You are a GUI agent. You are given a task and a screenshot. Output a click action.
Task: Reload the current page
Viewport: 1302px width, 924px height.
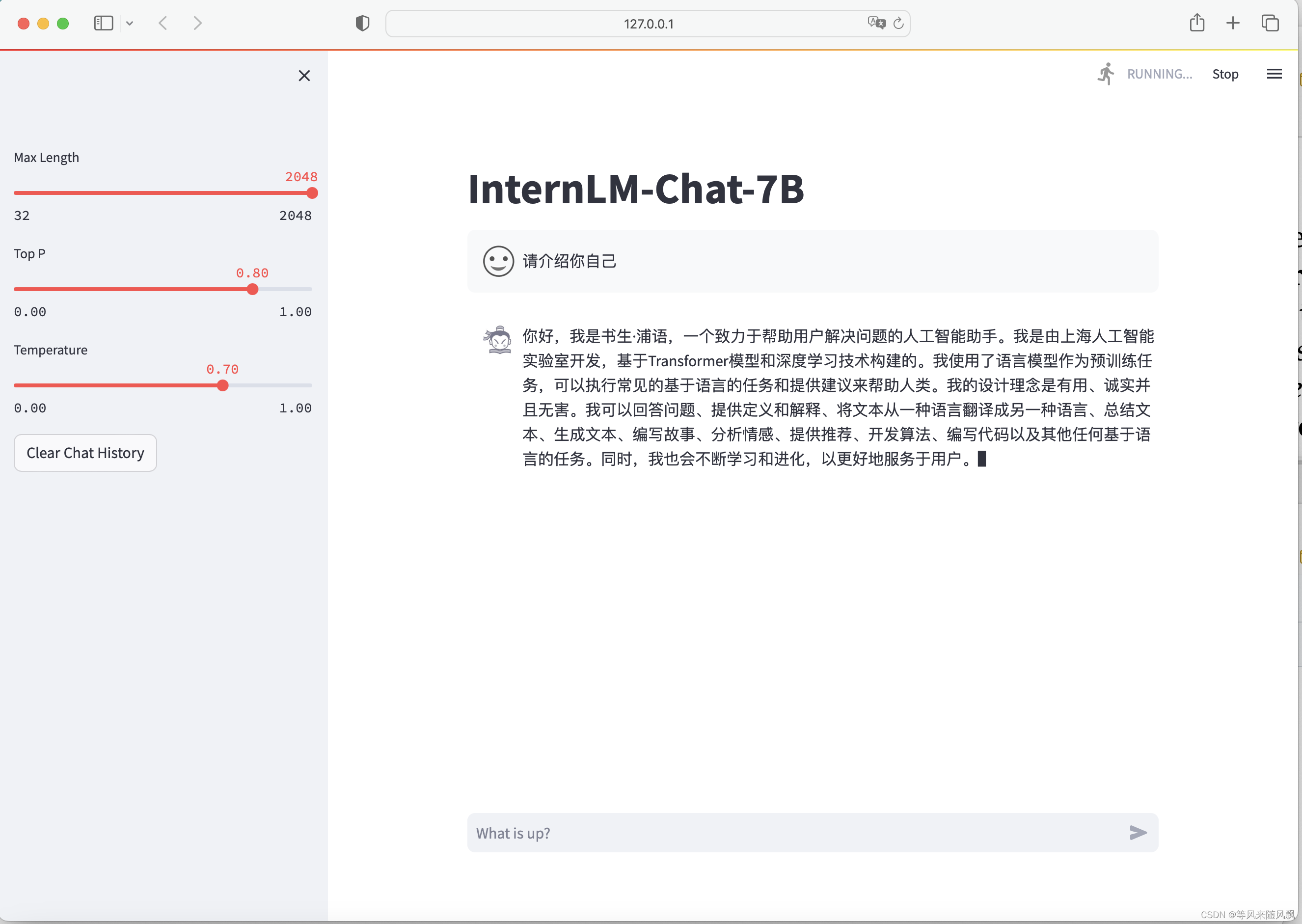pos(898,23)
